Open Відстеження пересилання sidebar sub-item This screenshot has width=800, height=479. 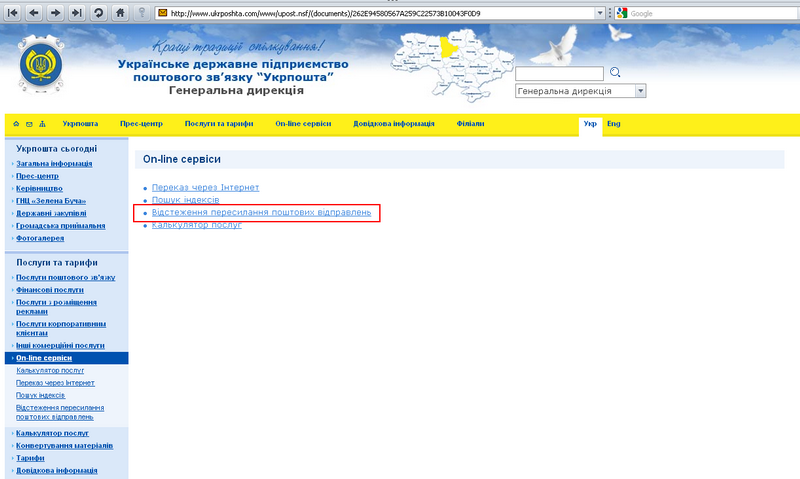tap(60, 413)
